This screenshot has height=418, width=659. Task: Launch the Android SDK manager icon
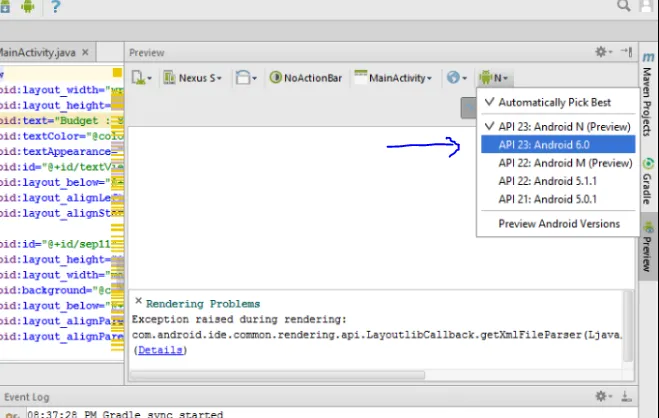5,6
